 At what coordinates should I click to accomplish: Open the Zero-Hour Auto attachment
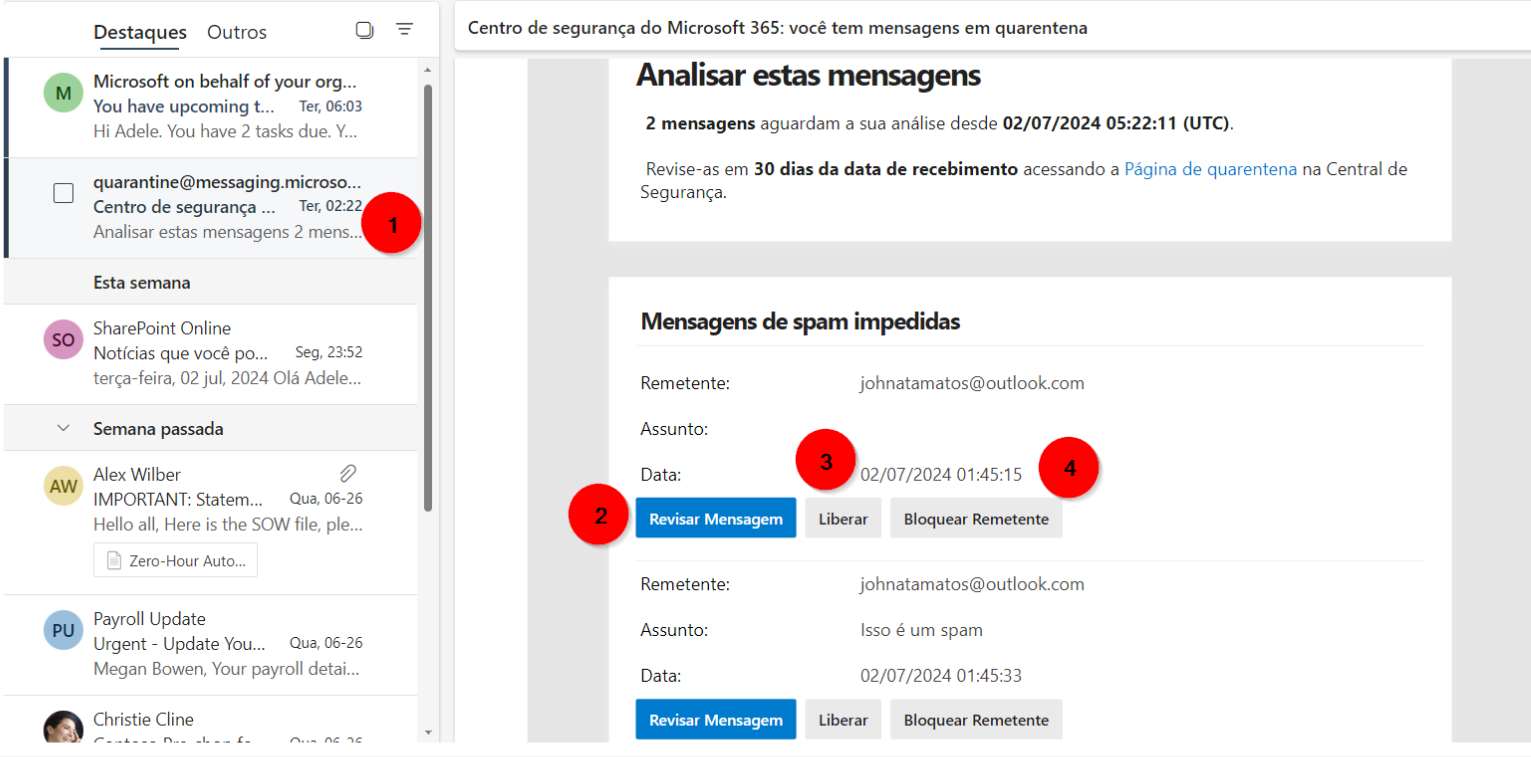(x=176, y=560)
